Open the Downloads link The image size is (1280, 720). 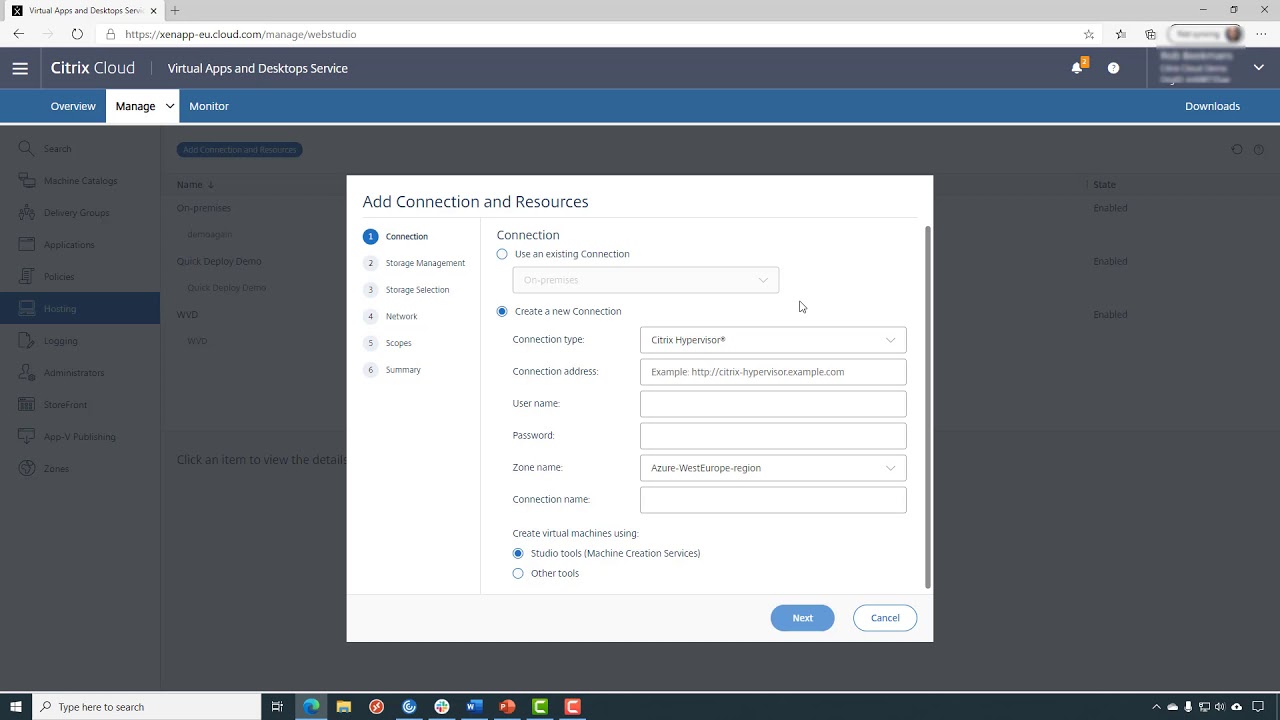coord(1212,106)
